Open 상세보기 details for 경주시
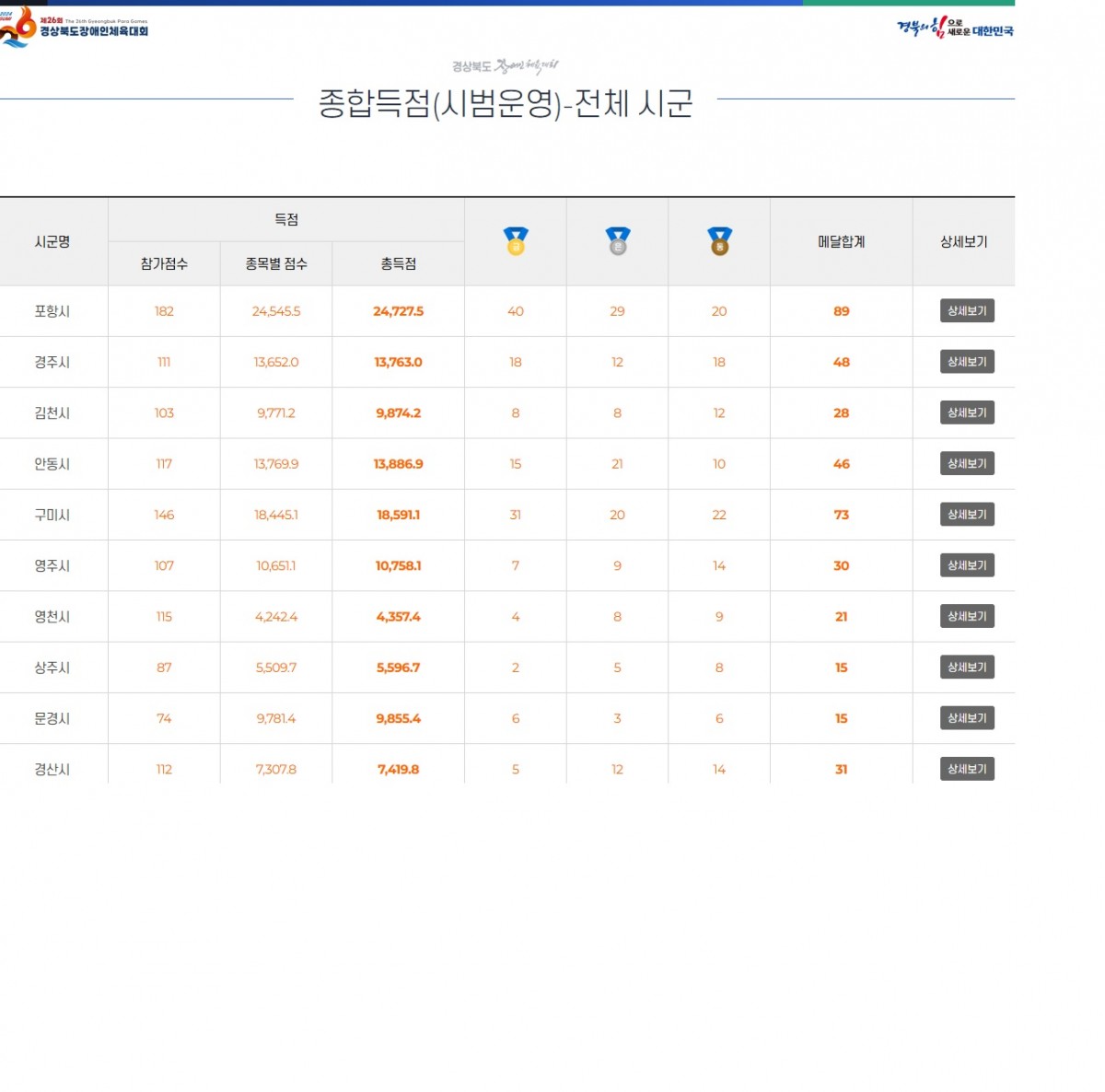Image resolution: width=1105 pixels, height=1092 pixels. tap(966, 362)
